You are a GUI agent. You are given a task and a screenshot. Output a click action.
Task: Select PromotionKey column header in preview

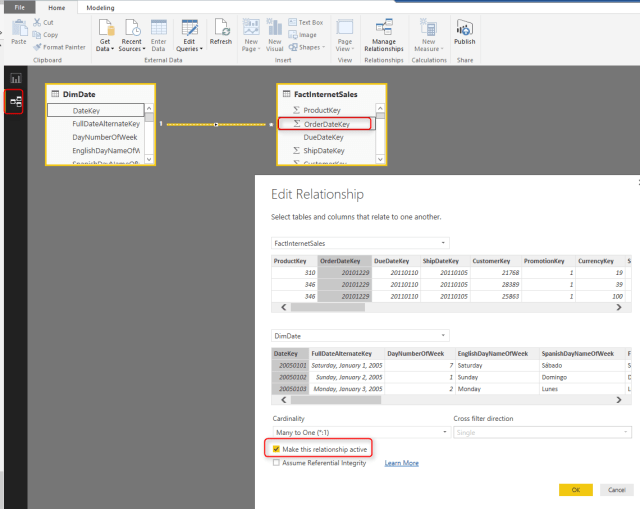click(548, 261)
